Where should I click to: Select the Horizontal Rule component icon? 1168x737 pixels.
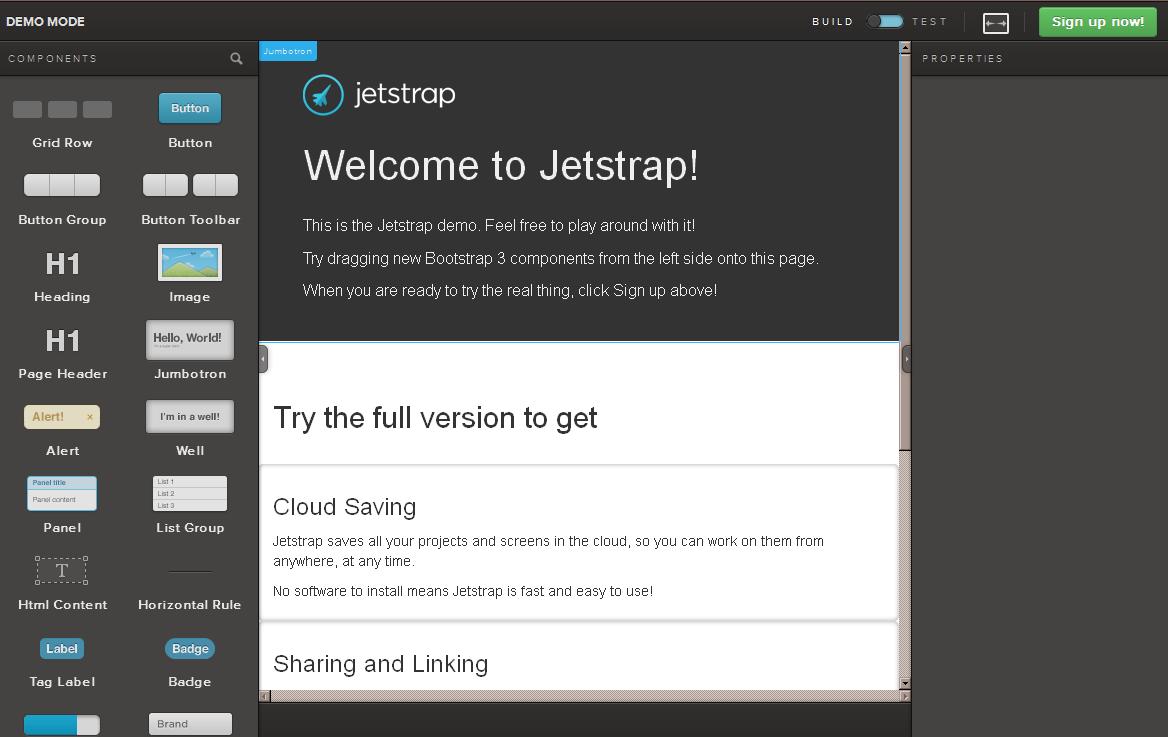point(190,572)
